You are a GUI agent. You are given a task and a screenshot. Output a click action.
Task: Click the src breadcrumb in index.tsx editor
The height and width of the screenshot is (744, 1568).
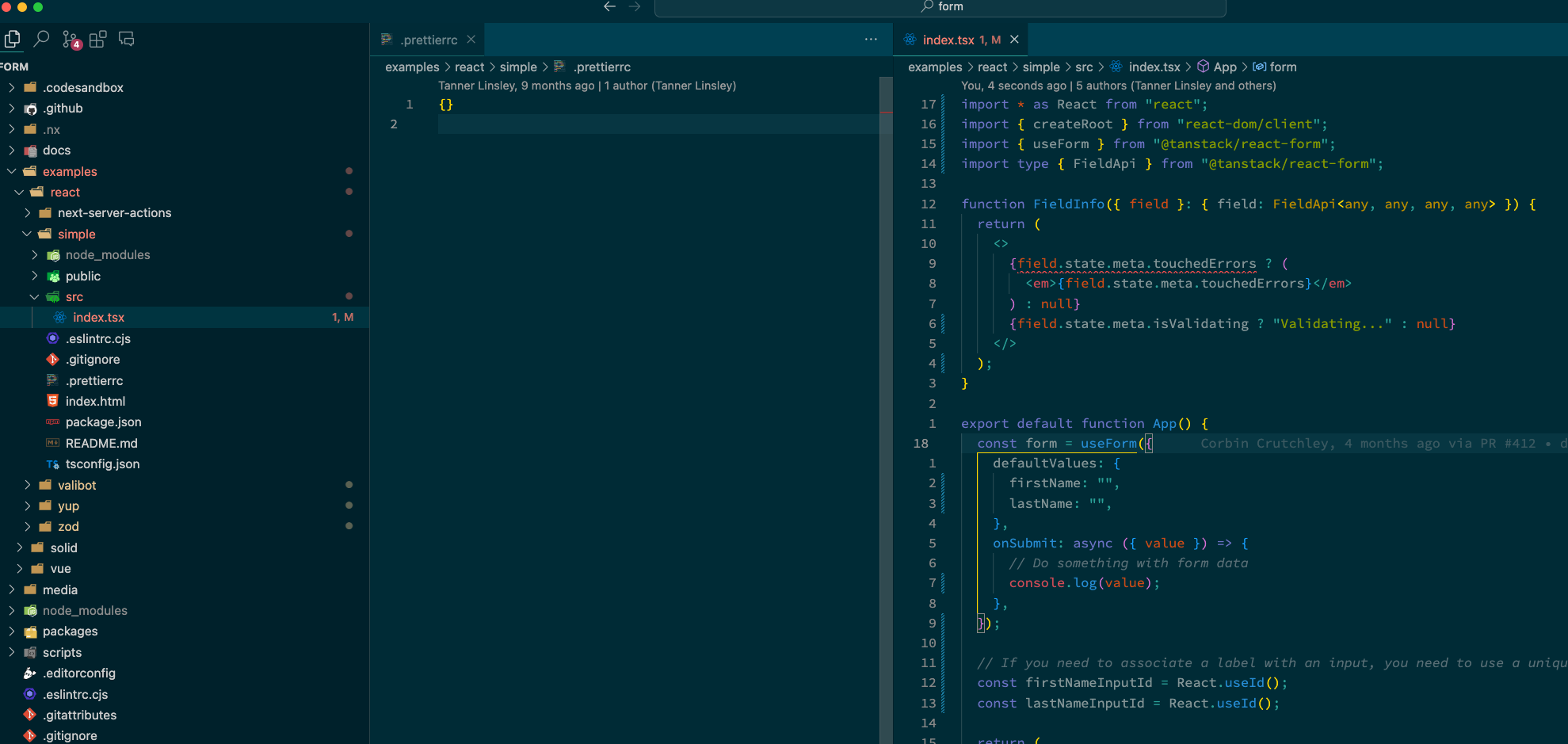pos(1084,67)
